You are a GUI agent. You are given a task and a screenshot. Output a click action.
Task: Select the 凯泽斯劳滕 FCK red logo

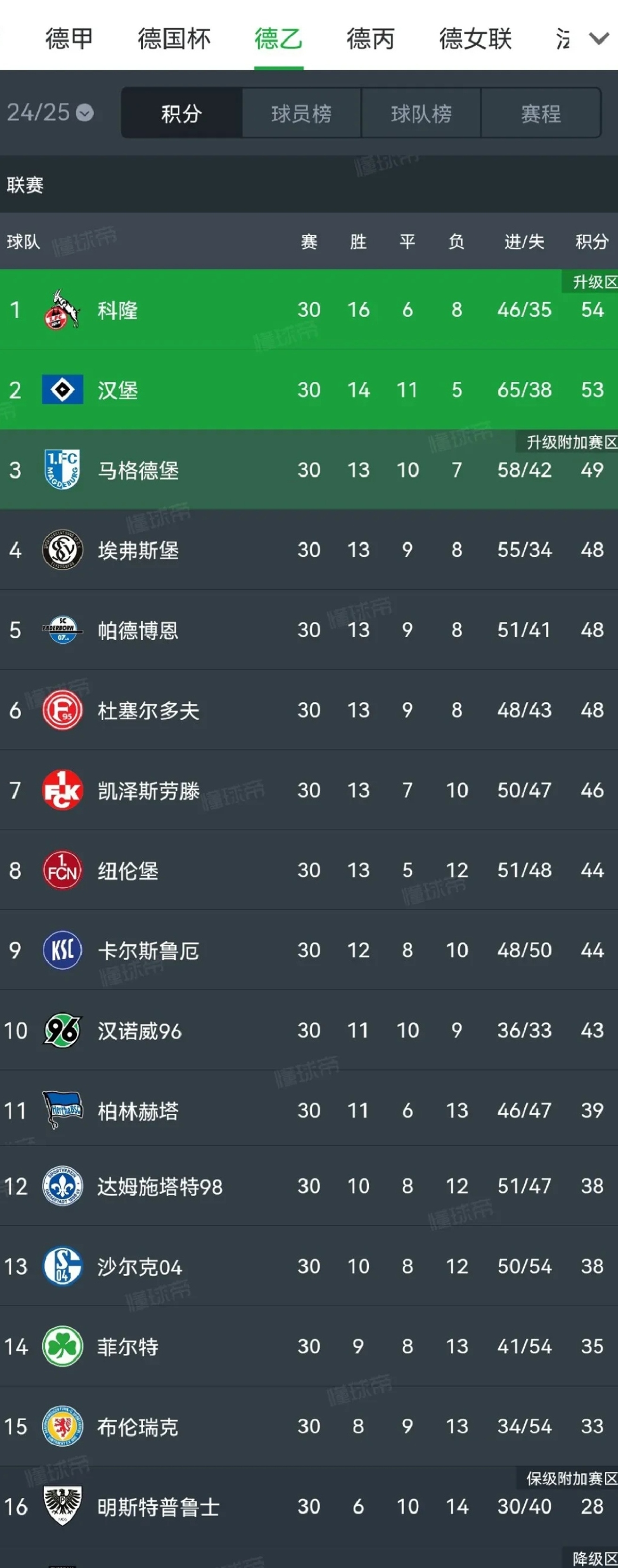coord(62,789)
